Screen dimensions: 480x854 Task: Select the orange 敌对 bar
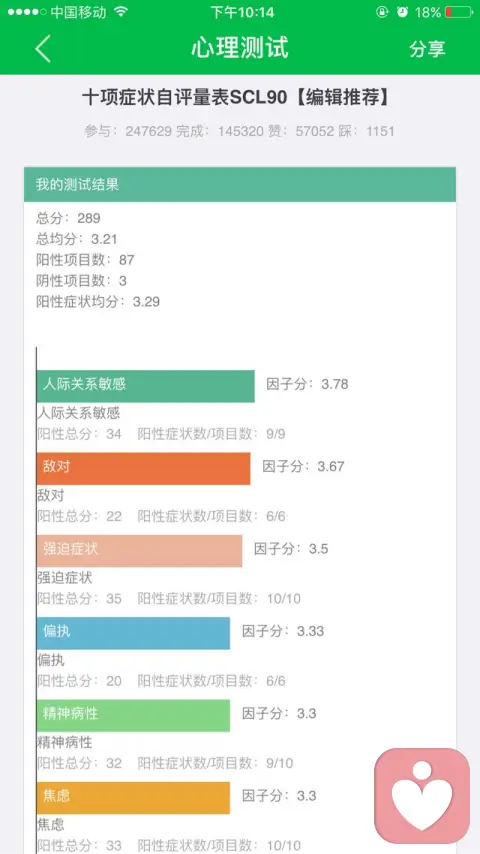click(143, 468)
